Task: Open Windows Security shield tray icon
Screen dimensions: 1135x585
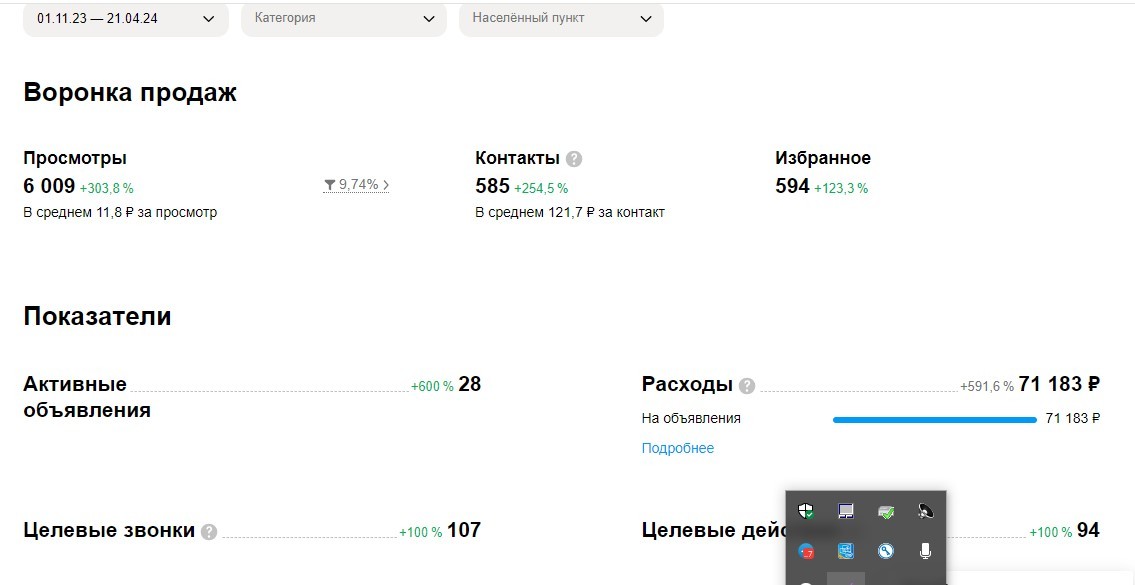Action: (806, 511)
